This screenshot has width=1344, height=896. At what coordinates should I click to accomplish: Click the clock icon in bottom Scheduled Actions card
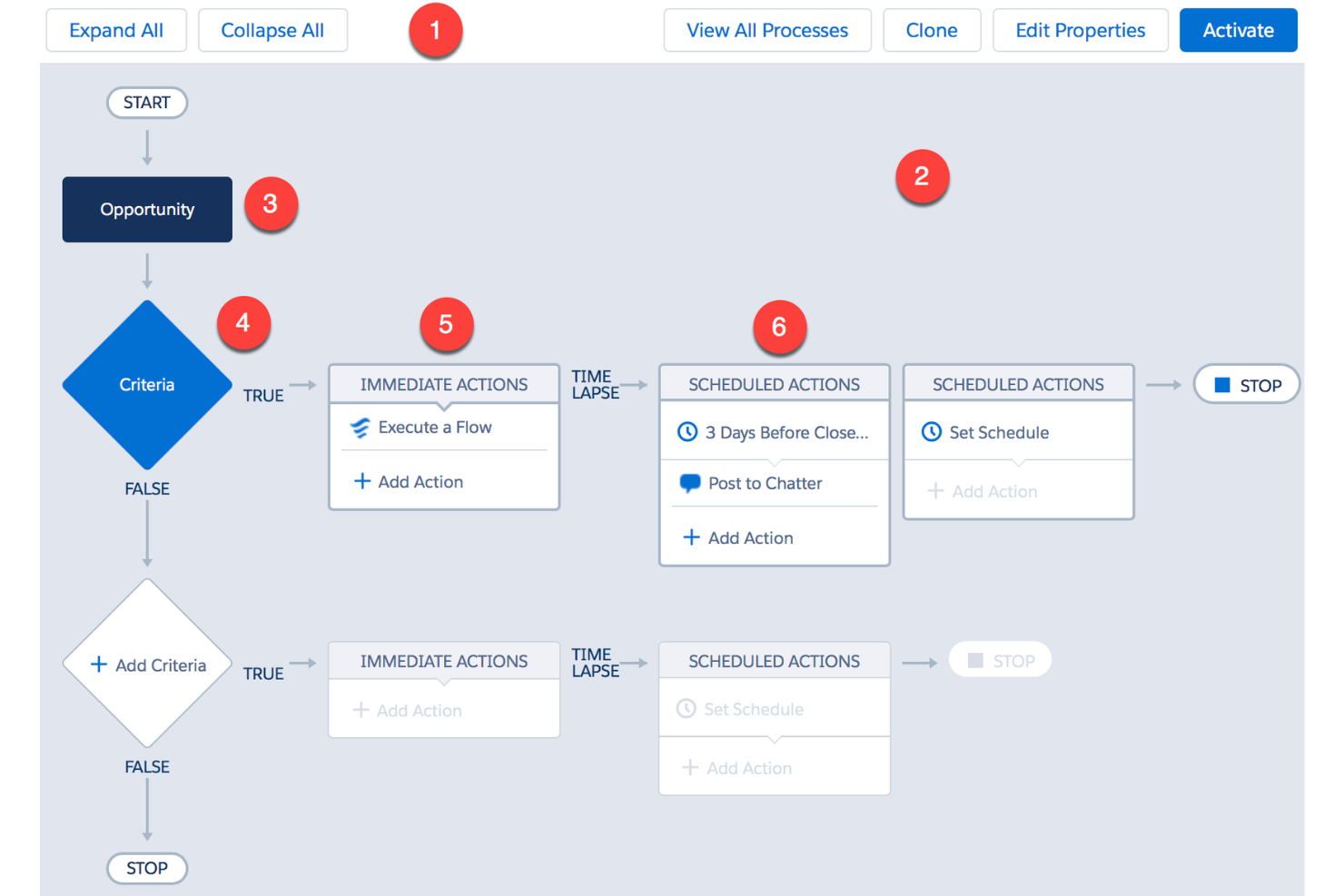[x=687, y=709]
